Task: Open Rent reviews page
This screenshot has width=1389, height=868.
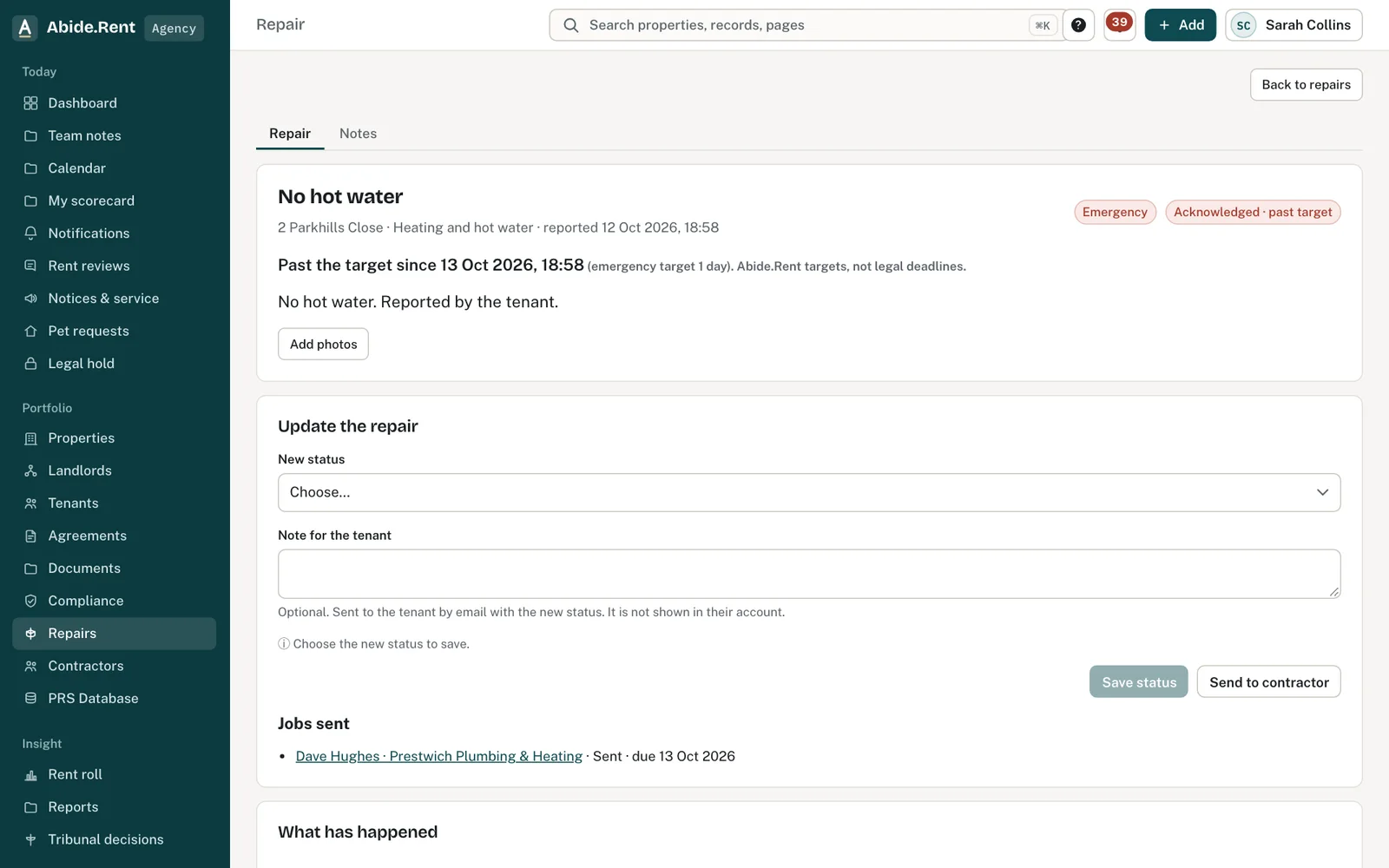Action: click(x=115, y=266)
